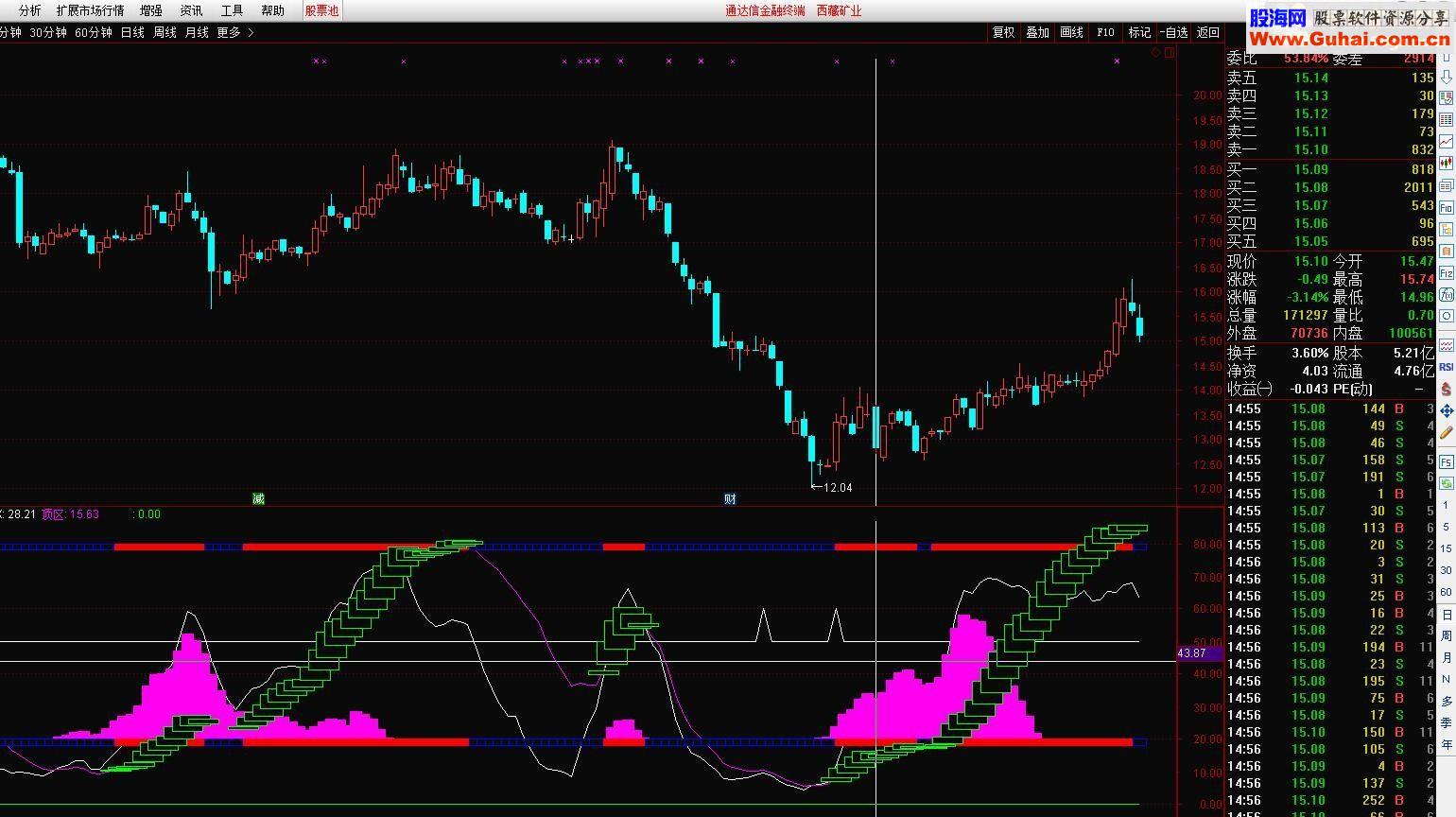Click the circle-in-box sidebar icon
The width and height of the screenshot is (1456, 817).
point(1447,316)
